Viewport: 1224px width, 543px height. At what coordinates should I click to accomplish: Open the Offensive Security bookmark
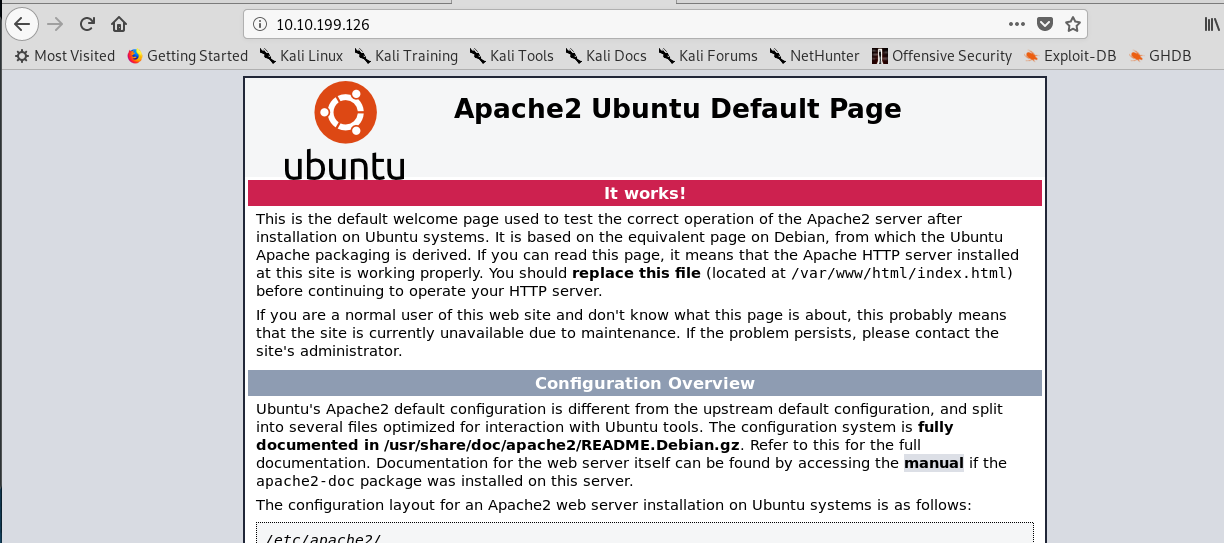[x=941, y=56]
